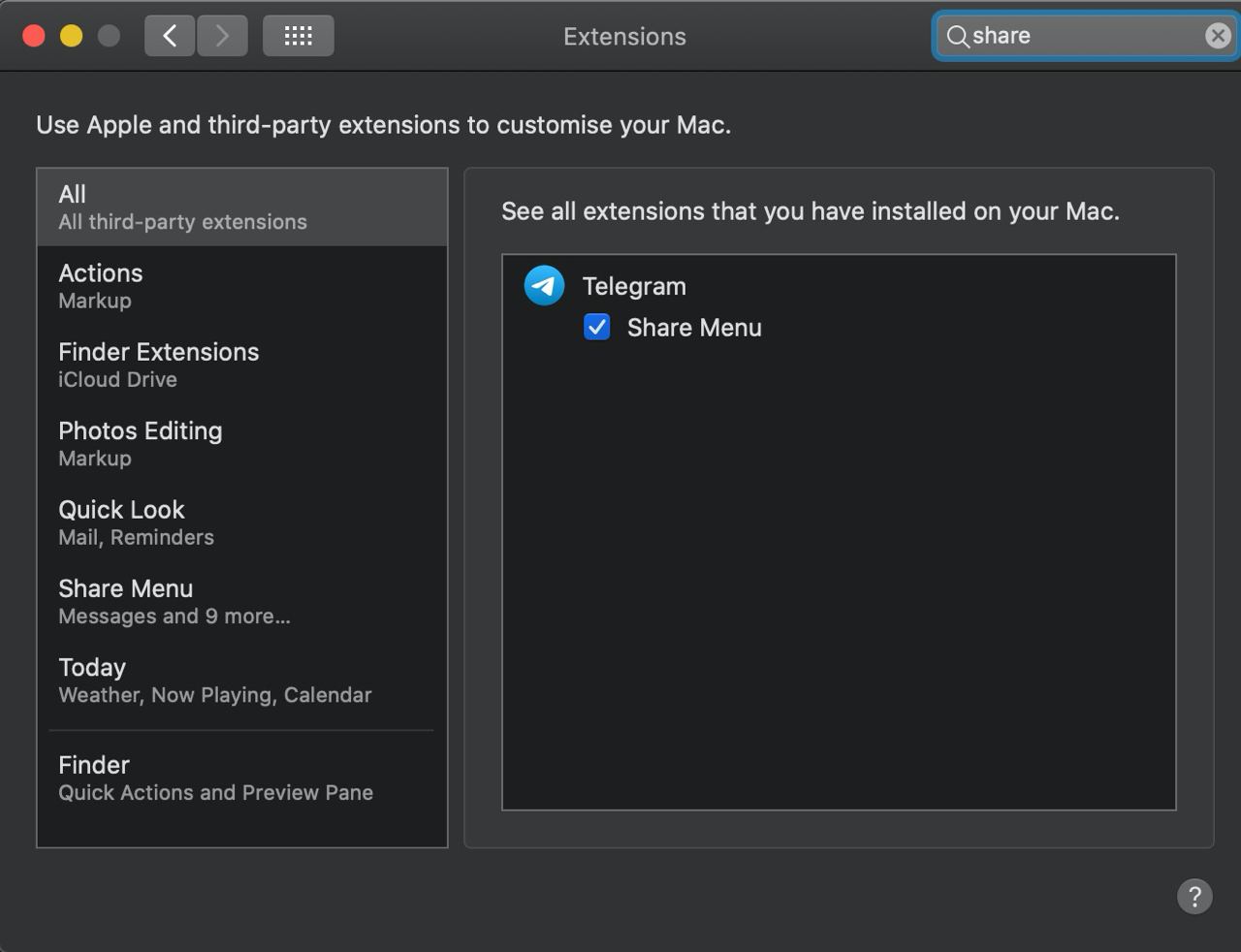Select the All extensions category
Viewport: 1241px width, 952px height.
pos(242,207)
